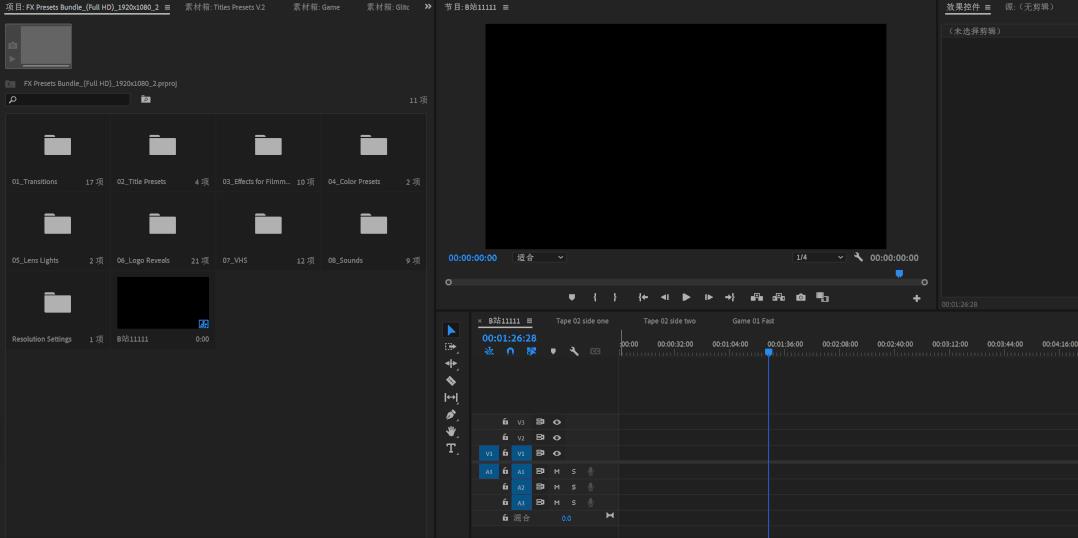The height and width of the screenshot is (538, 1078).
Task: Toggle snapping magnet in the timeline
Action: click(510, 351)
